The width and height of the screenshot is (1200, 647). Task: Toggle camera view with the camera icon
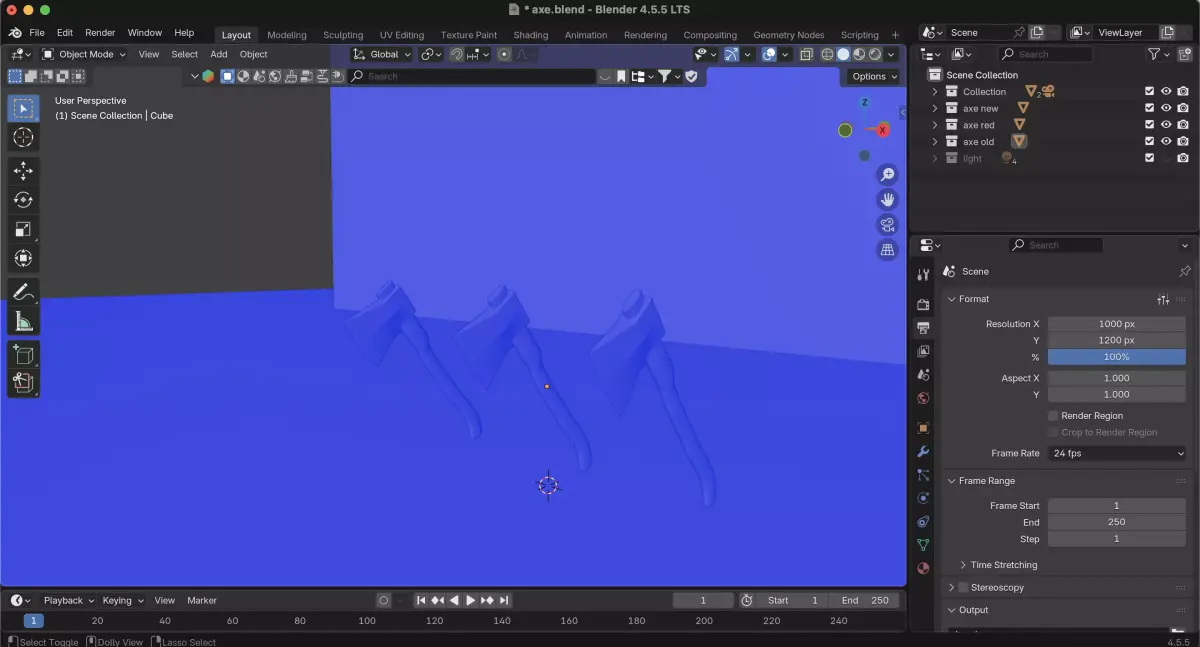(x=887, y=225)
